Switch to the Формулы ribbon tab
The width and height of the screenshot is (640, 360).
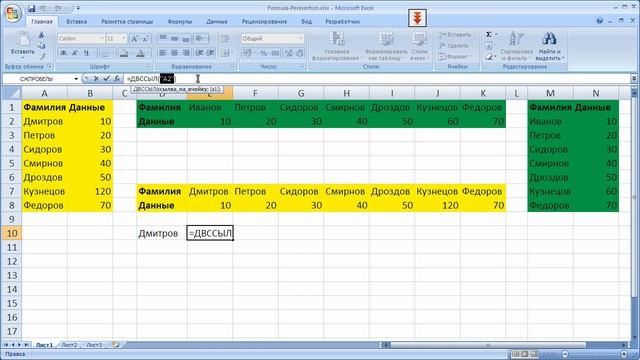pos(180,22)
